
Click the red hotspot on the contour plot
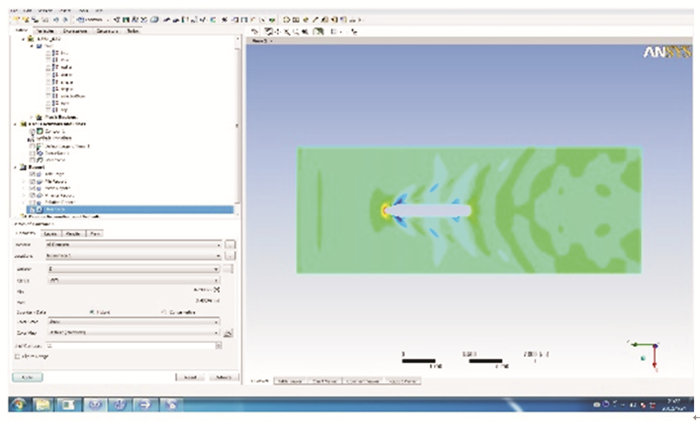tap(385, 210)
